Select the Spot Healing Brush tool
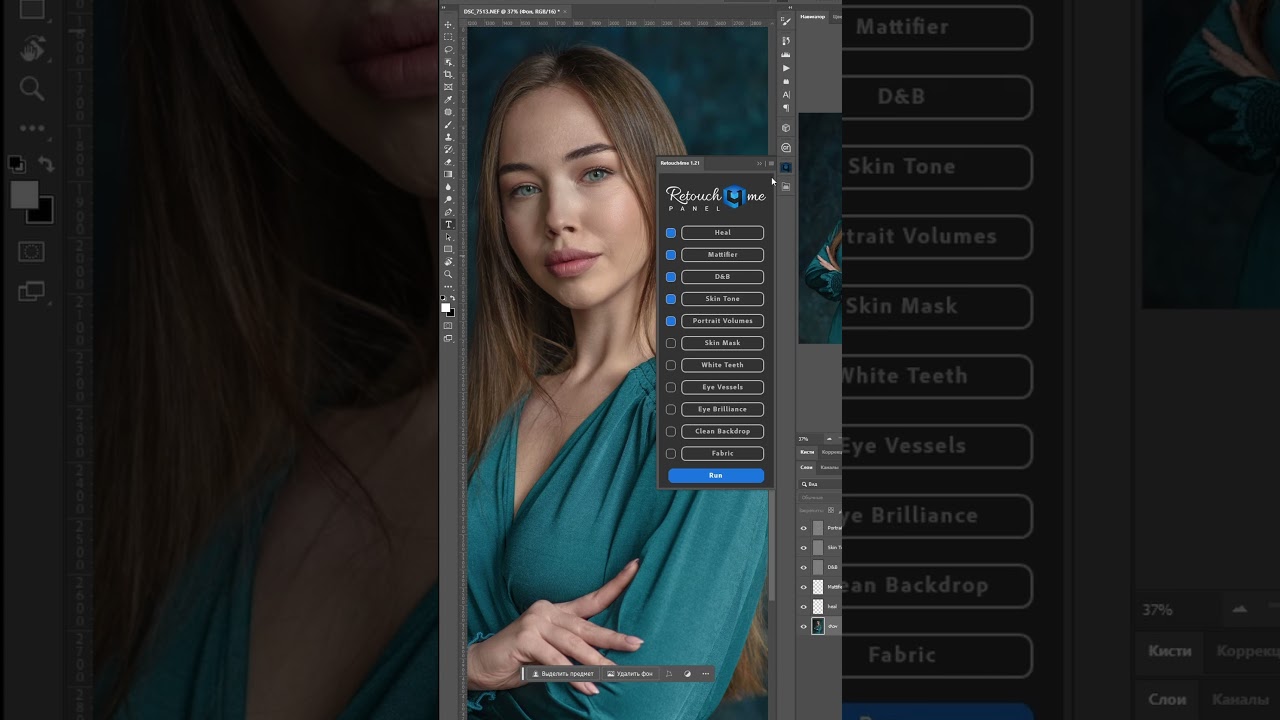This screenshot has height=720, width=1280. coord(448,111)
